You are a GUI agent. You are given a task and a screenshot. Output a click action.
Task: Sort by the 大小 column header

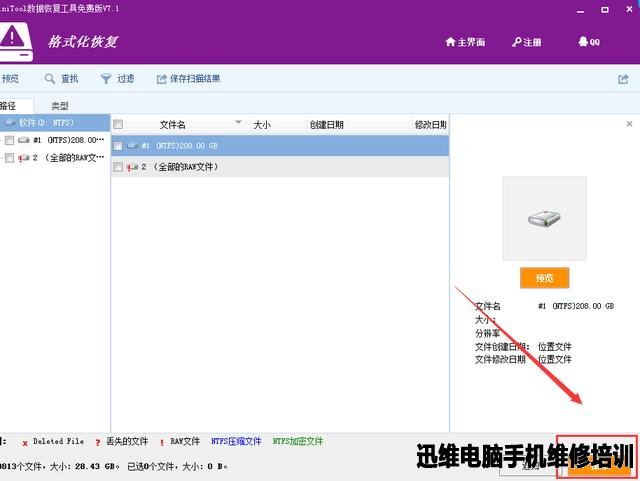coord(262,125)
